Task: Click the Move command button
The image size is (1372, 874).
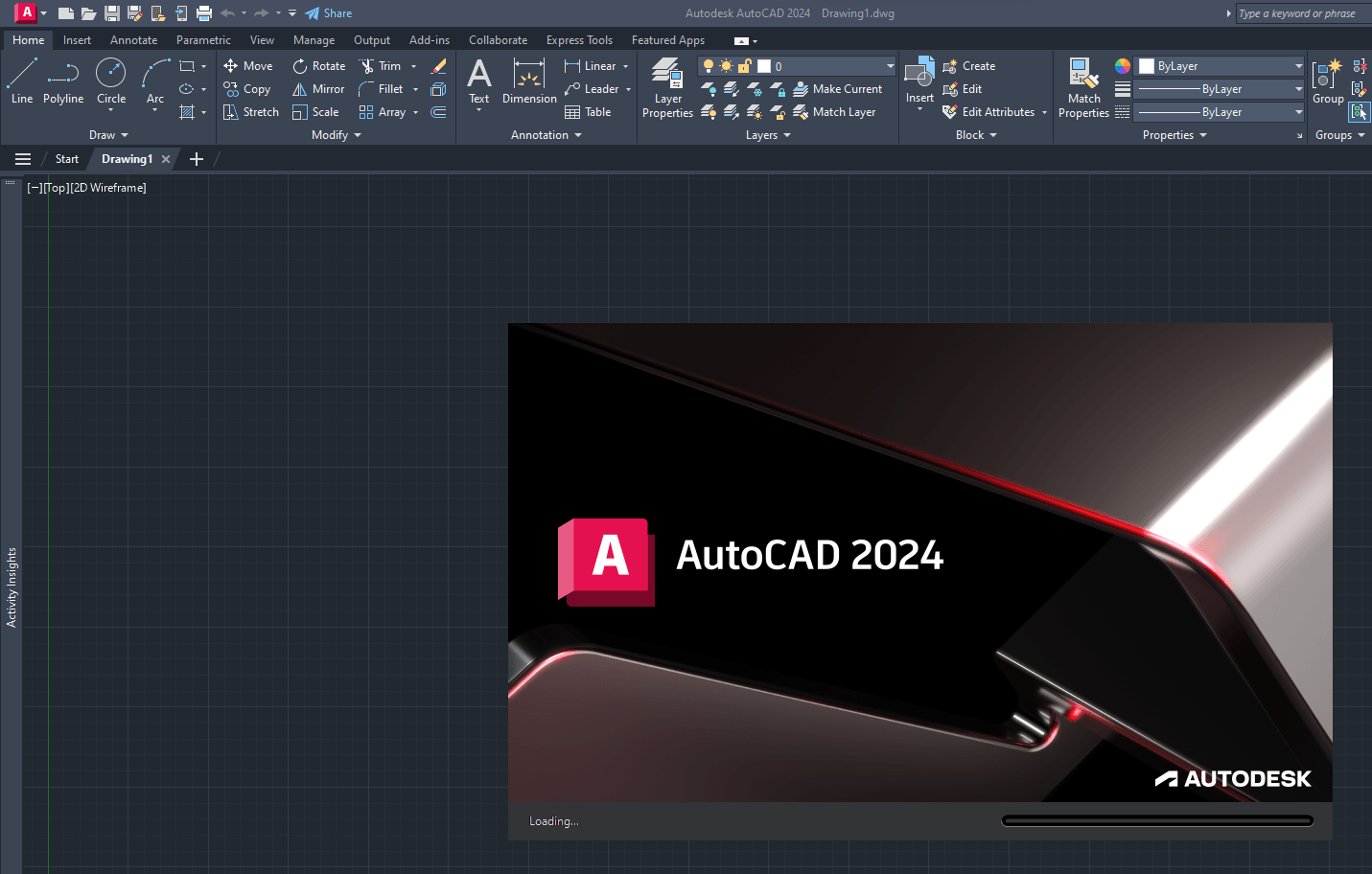Action: point(248,66)
